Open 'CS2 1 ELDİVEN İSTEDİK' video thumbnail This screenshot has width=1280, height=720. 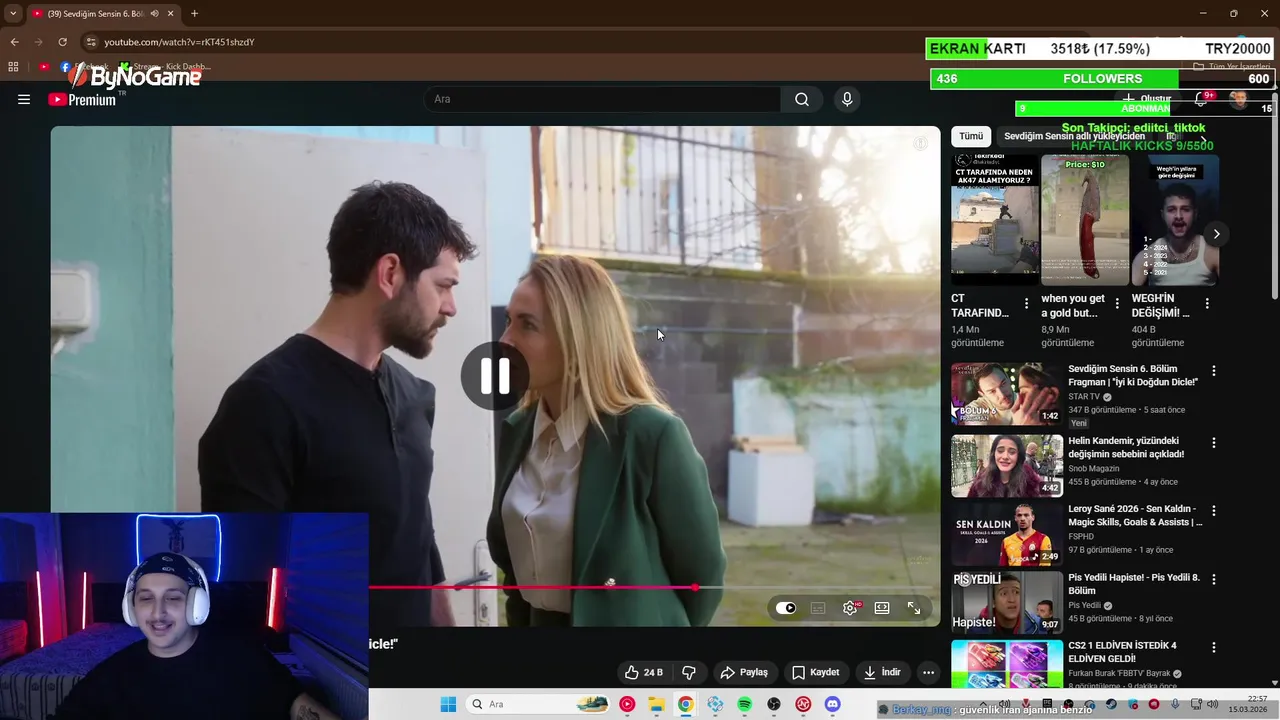[1007, 664]
